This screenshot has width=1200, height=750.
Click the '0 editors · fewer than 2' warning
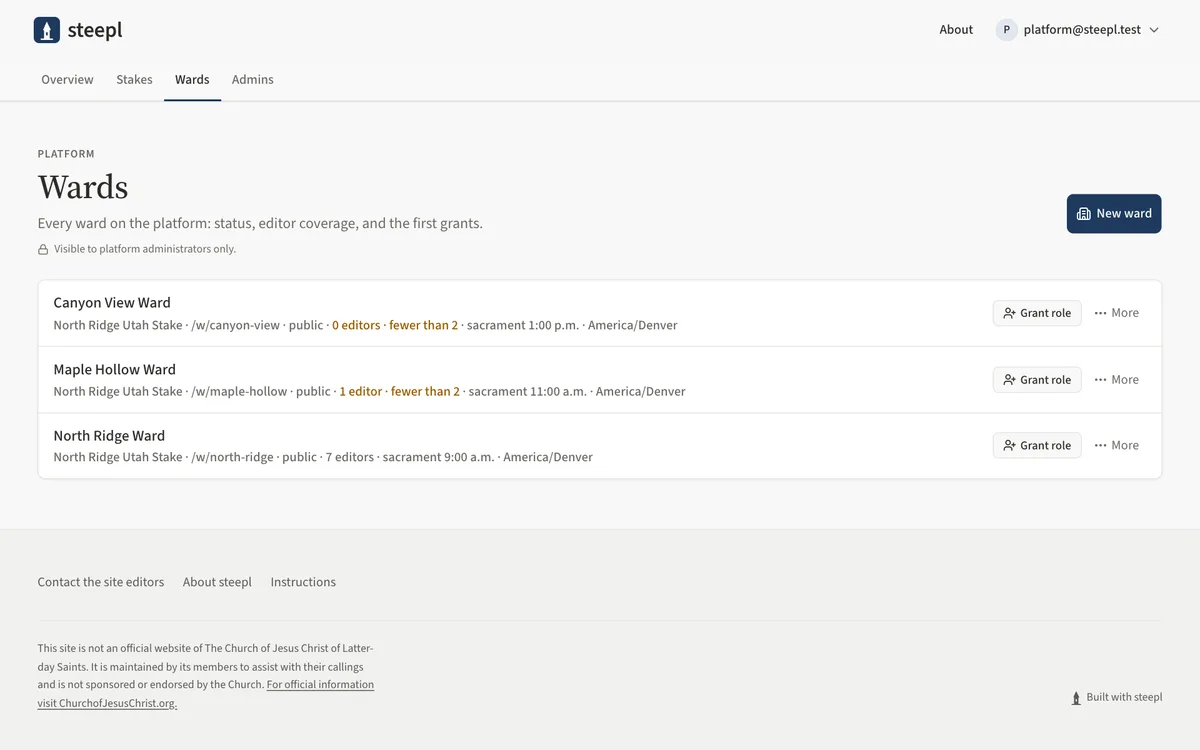tap(395, 325)
